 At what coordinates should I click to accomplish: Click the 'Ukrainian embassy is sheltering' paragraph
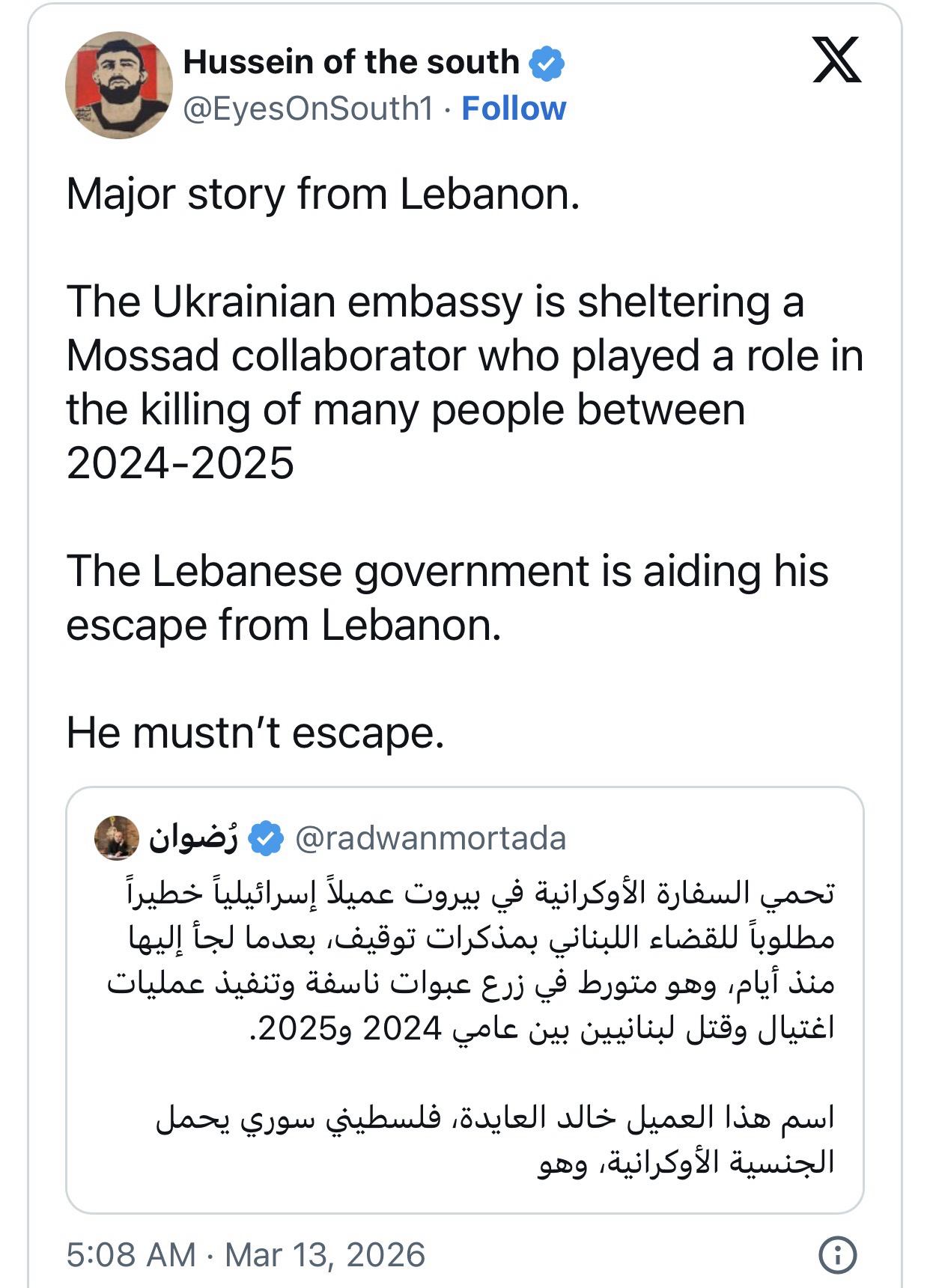pyautogui.click(x=464, y=355)
